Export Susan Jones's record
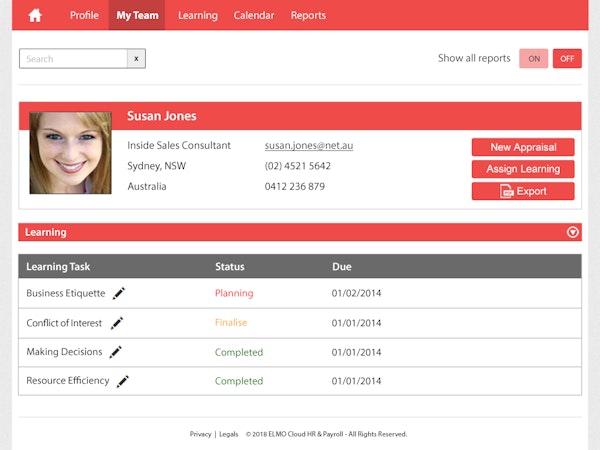600x450 pixels. (x=523, y=191)
